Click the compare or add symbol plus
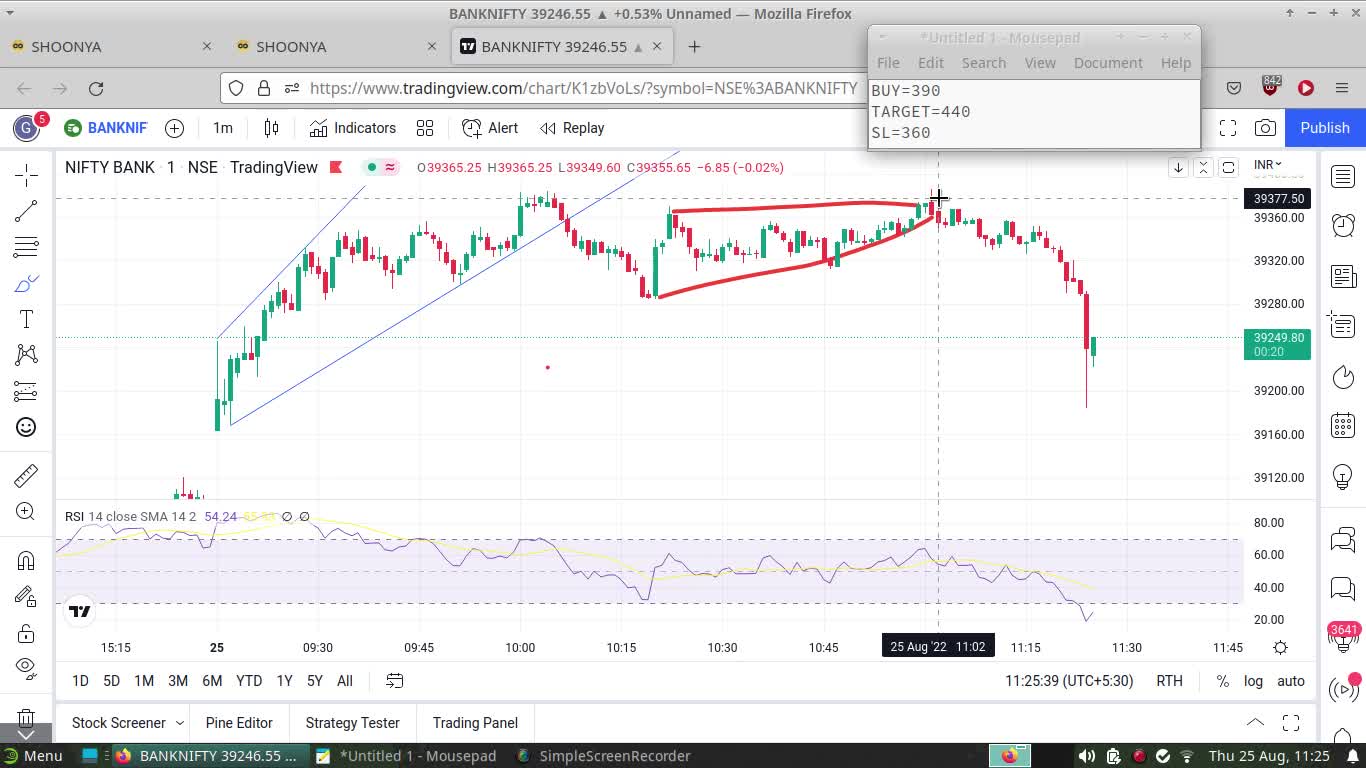1366x768 pixels. click(174, 128)
